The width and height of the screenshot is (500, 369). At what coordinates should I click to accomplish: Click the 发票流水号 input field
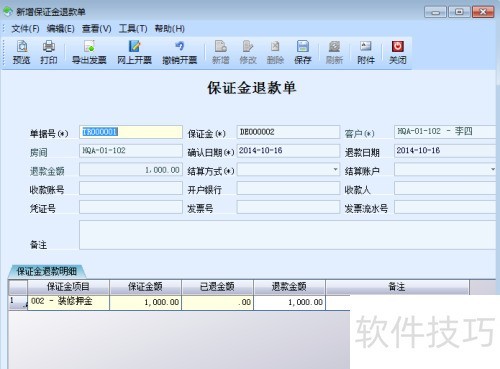coord(445,207)
